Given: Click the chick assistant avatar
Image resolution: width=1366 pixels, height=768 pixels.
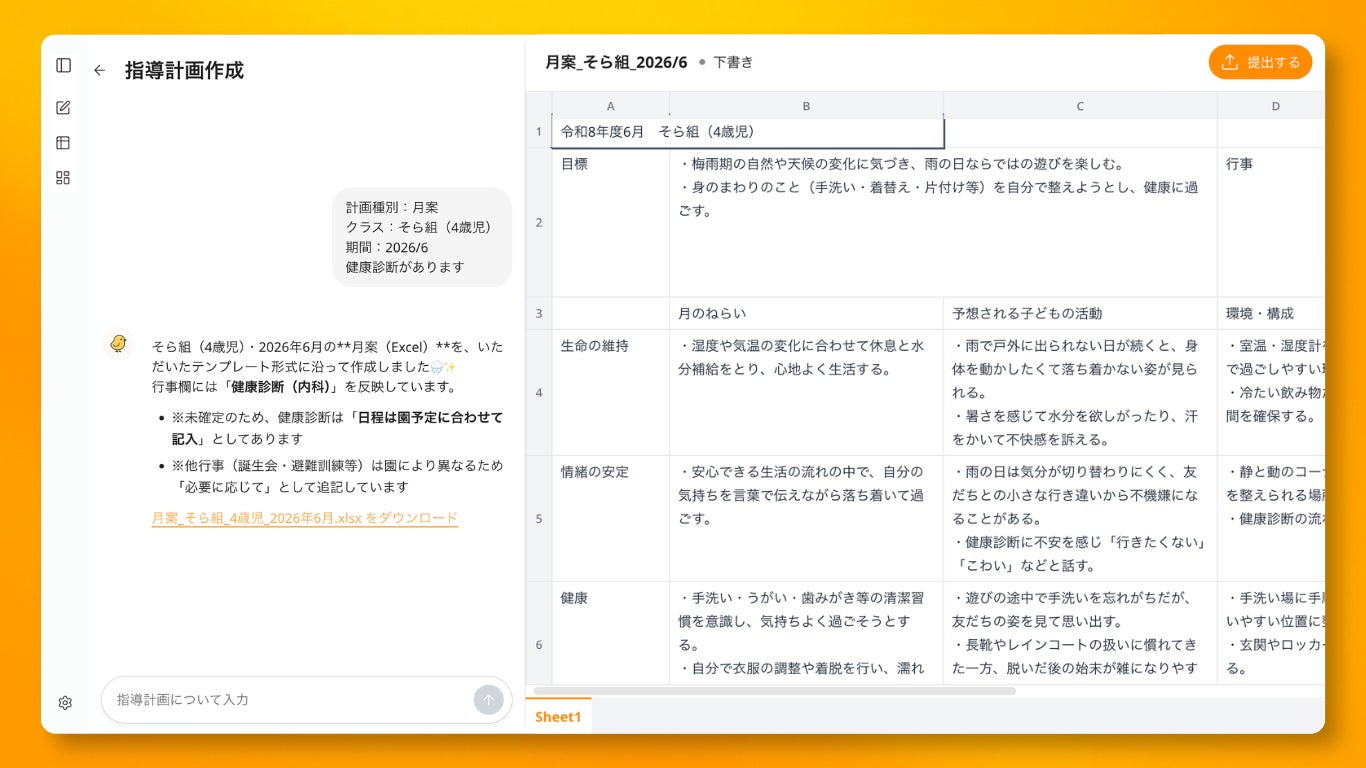Looking at the screenshot, I should pyautogui.click(x=118, y=344).
